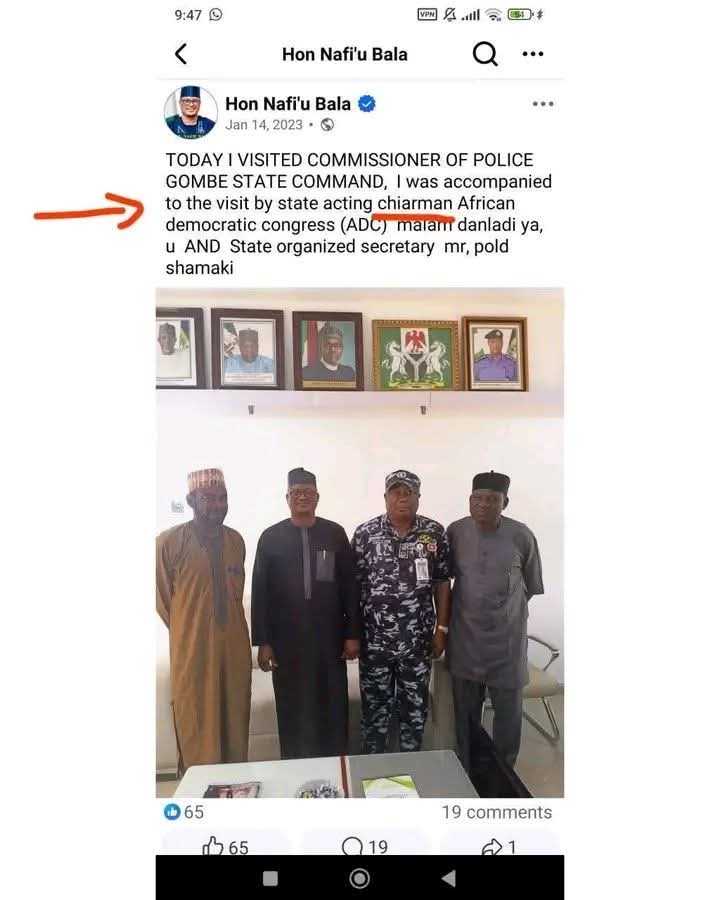The height and width of the screenshot is (900, 720).
Task: View the 65 like reactions summary
Action: (x=184, y=812)
